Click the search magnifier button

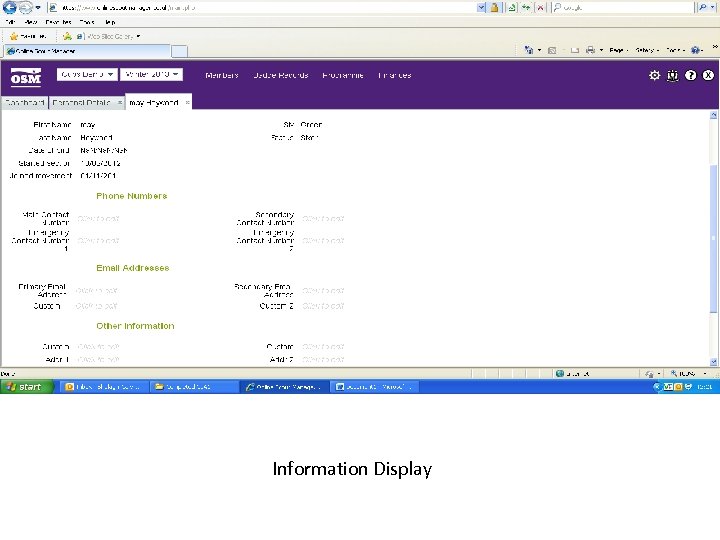[703, 7]
